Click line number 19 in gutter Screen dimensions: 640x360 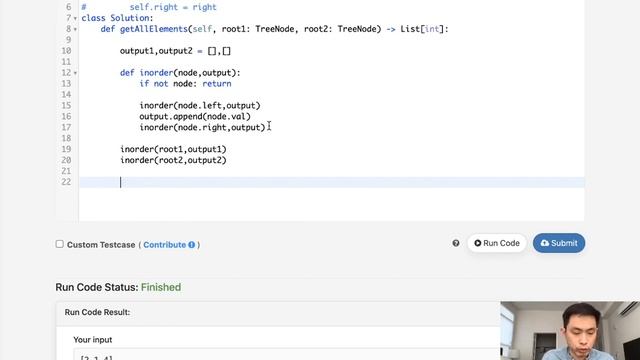click(67, 149)
